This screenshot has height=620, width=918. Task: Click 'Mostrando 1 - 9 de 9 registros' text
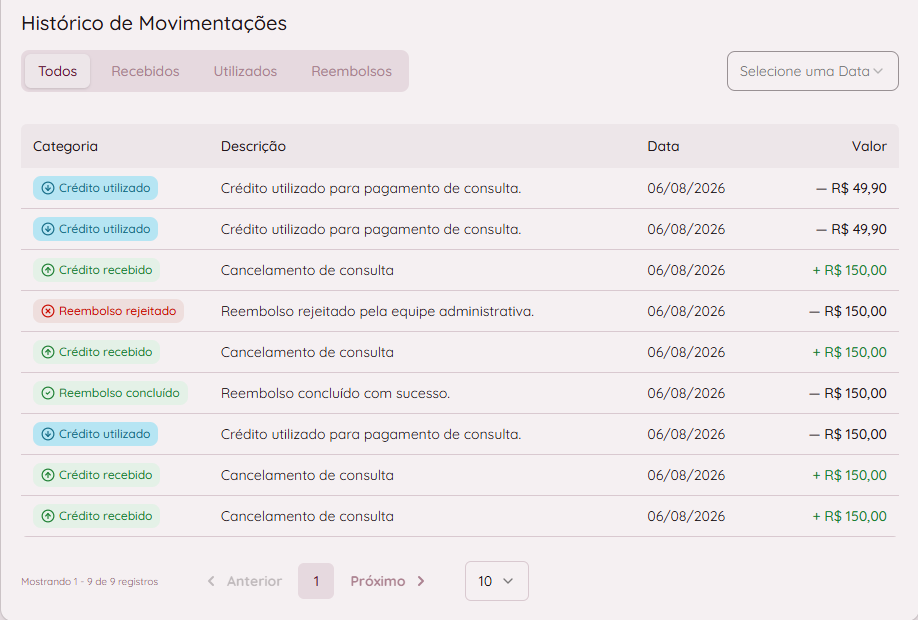pyautogui.click(x=90, y=581)
